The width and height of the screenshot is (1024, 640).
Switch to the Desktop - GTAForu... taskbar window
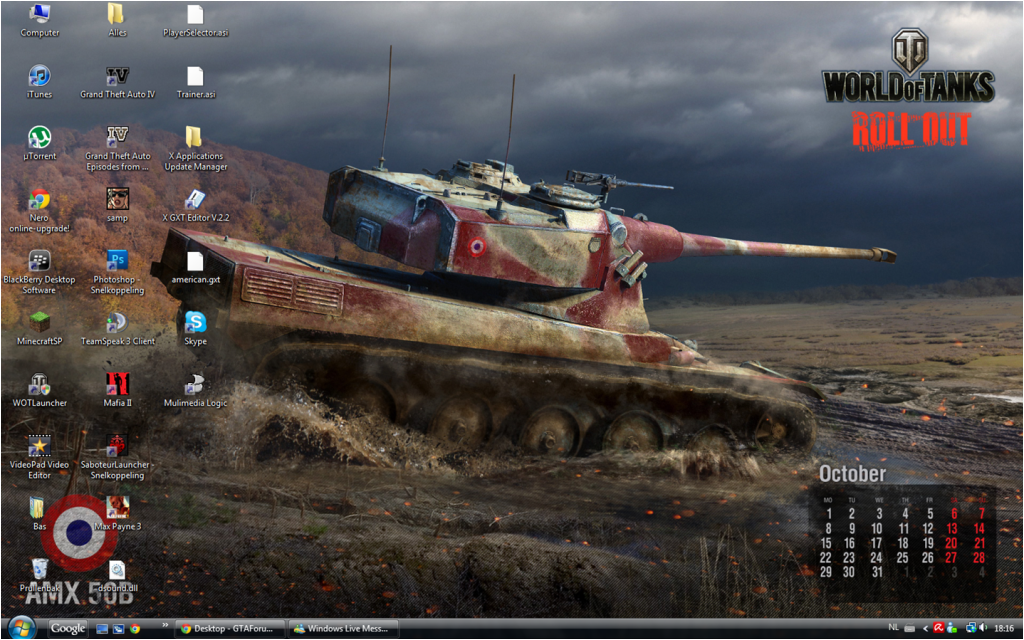point(231,629)
